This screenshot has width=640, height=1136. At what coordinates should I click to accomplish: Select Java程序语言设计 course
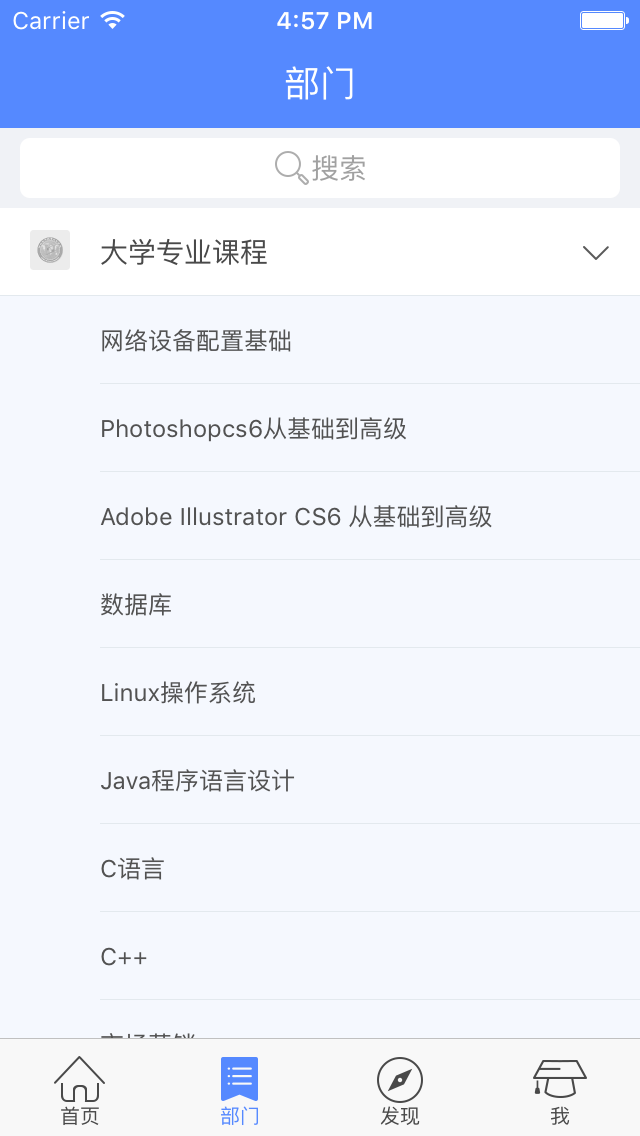[197, 781]
